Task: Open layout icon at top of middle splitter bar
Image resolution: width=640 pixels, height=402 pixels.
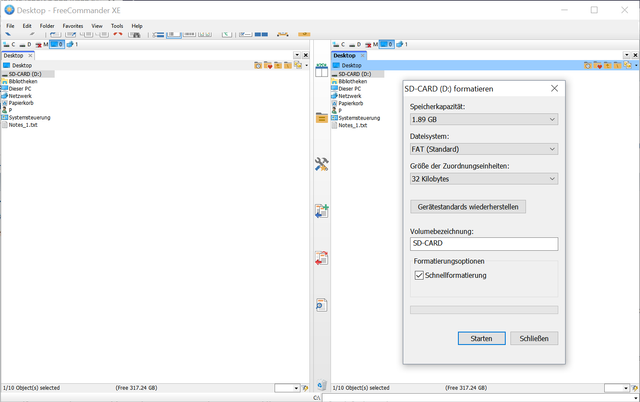Action: click(x=321, y=70)
